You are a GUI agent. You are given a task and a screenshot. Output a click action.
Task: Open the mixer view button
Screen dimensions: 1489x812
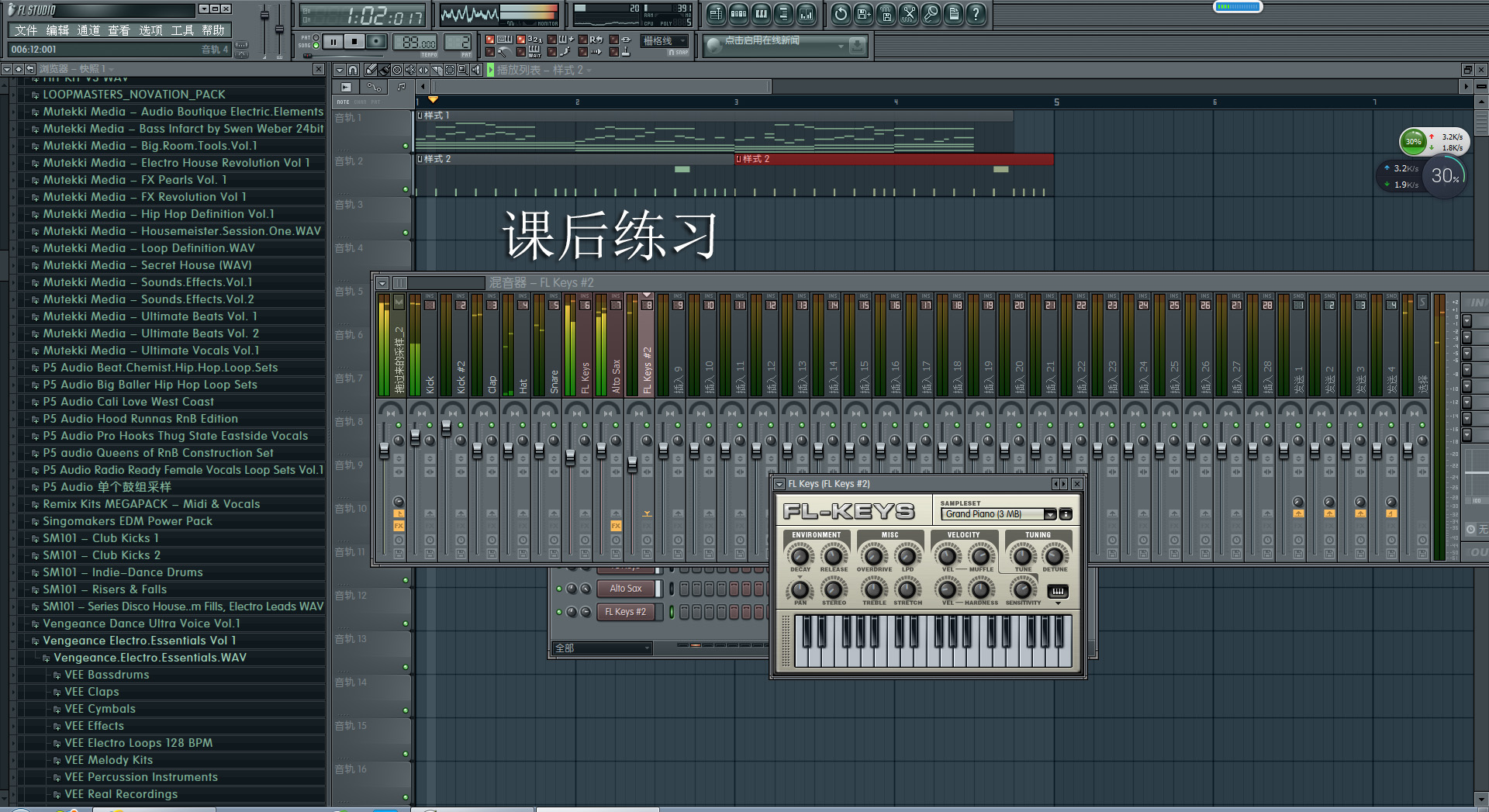point(807,13)
